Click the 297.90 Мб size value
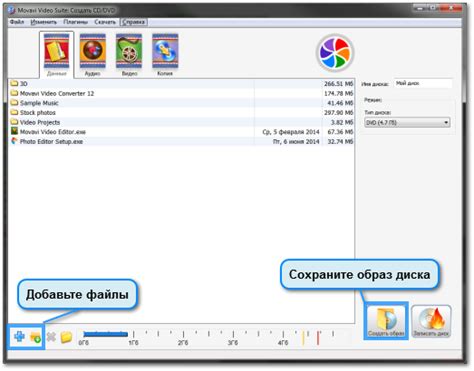Image resolution: width=474 pixels, height=371 pixels. (338, 113)
